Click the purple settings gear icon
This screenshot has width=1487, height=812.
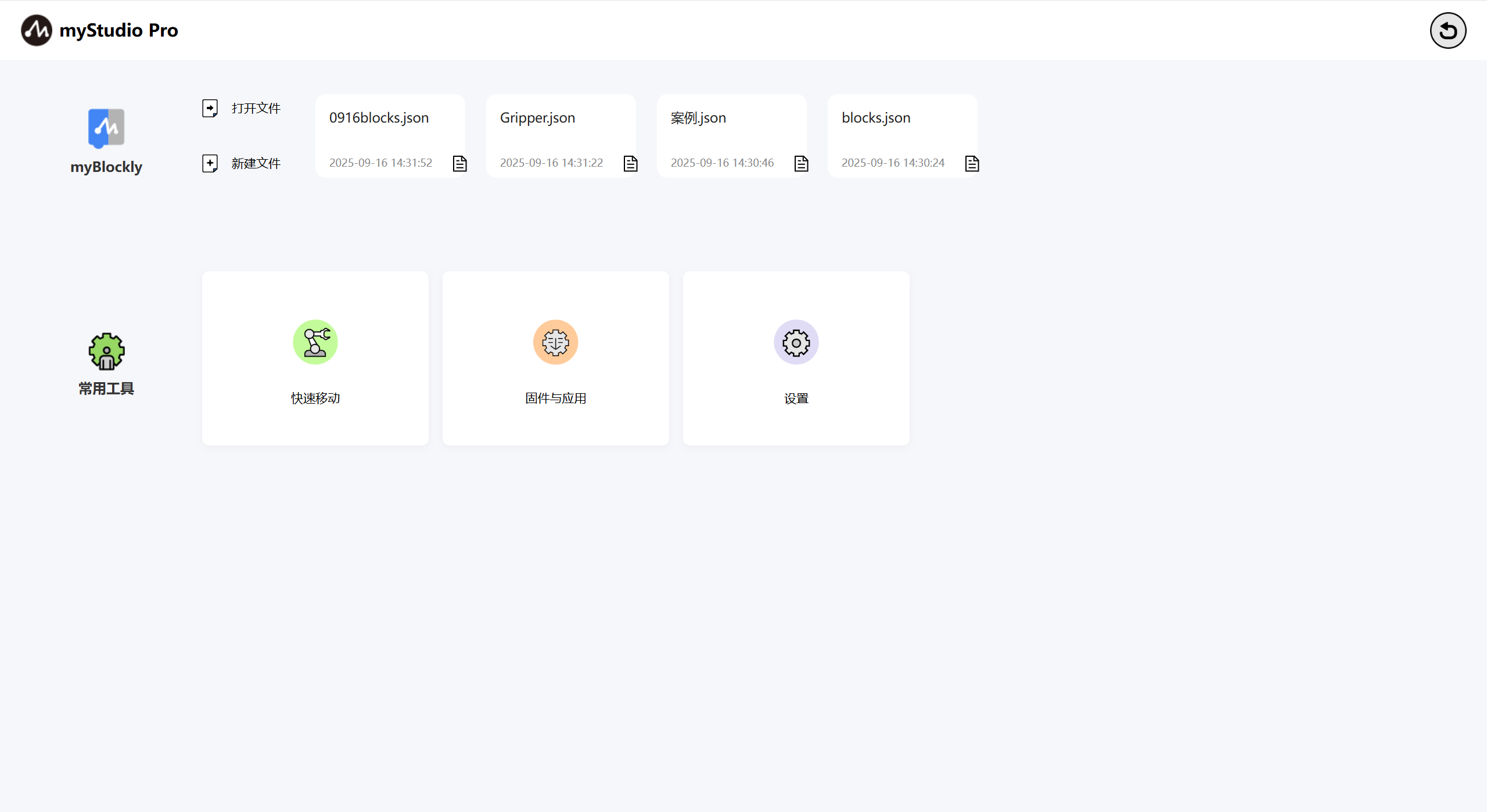796,342
